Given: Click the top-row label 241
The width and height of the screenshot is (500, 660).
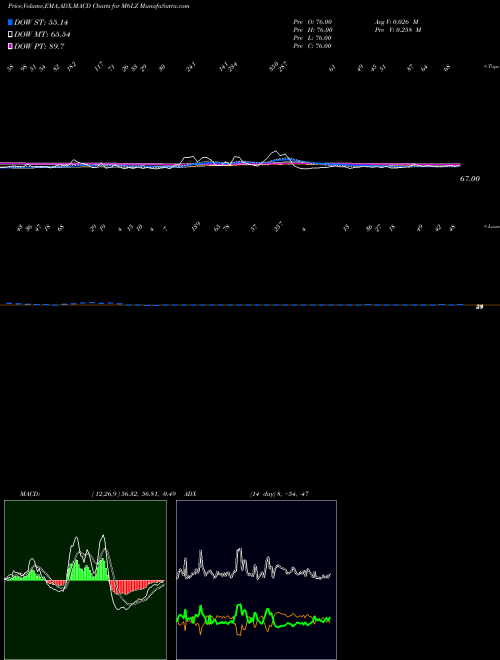Looking at the screenshot, I should tap(191, 67).
